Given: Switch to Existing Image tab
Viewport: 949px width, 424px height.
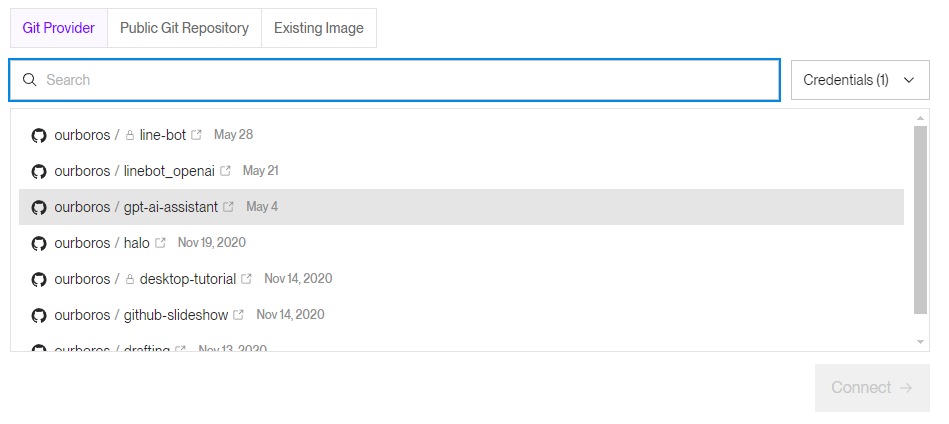Looking at the screenshot, I should (318, 28).
